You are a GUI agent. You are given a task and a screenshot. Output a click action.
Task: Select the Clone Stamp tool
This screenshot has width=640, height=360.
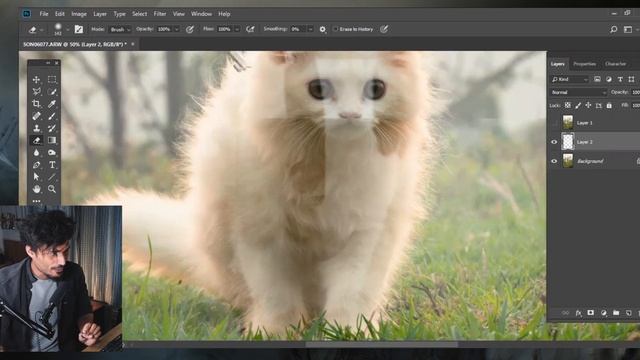[x=36, y=128]
